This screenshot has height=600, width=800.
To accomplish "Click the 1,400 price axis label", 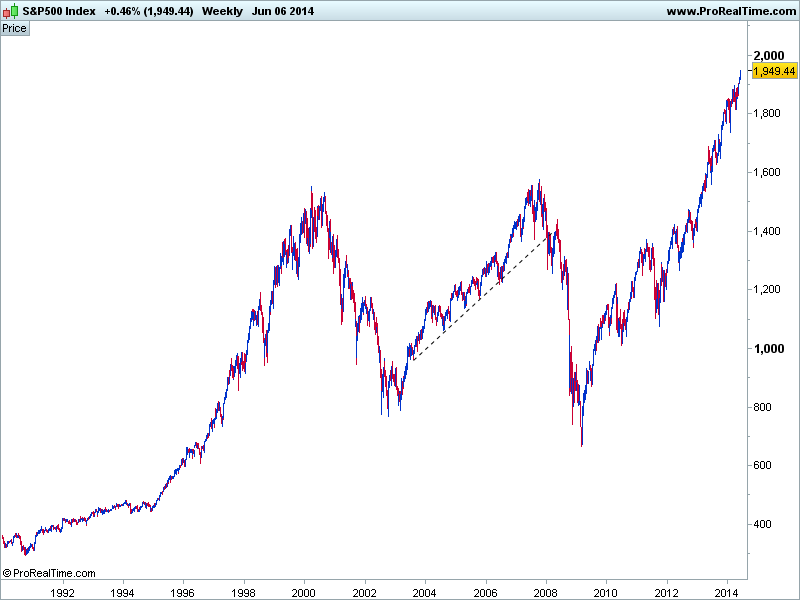I will [767, 231].
